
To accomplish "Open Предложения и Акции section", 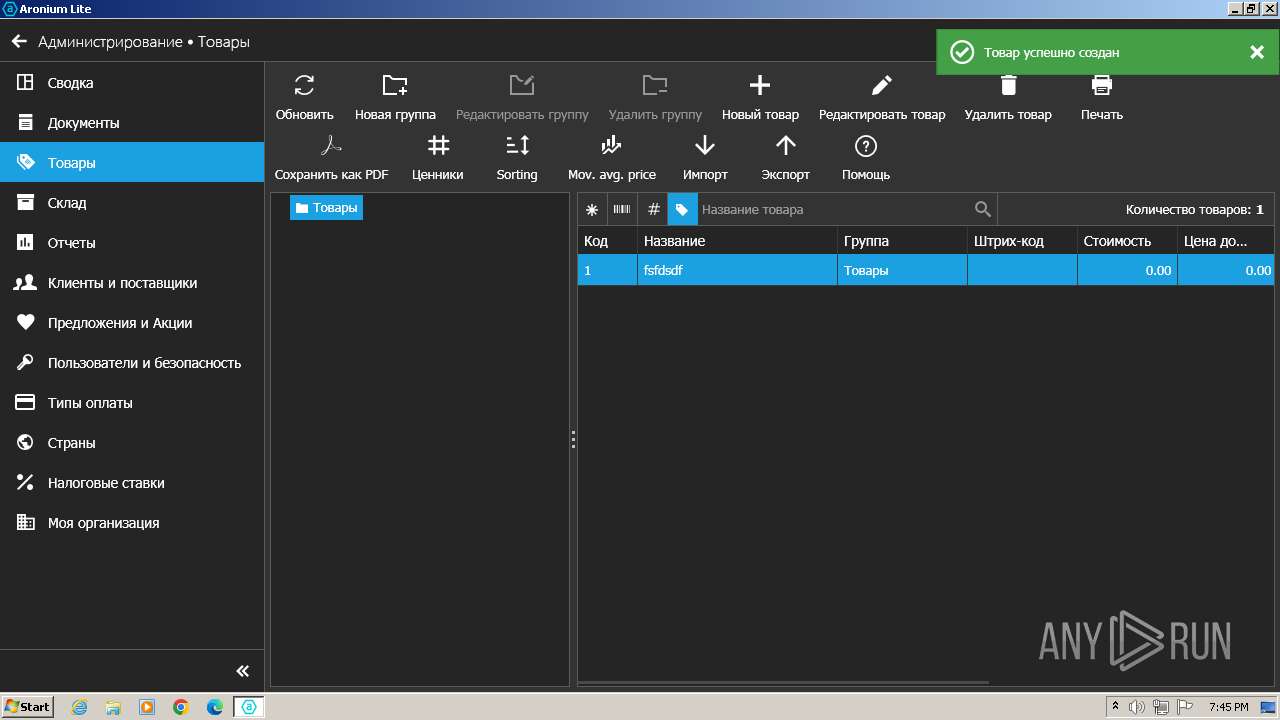I will (x=132, y=323).
